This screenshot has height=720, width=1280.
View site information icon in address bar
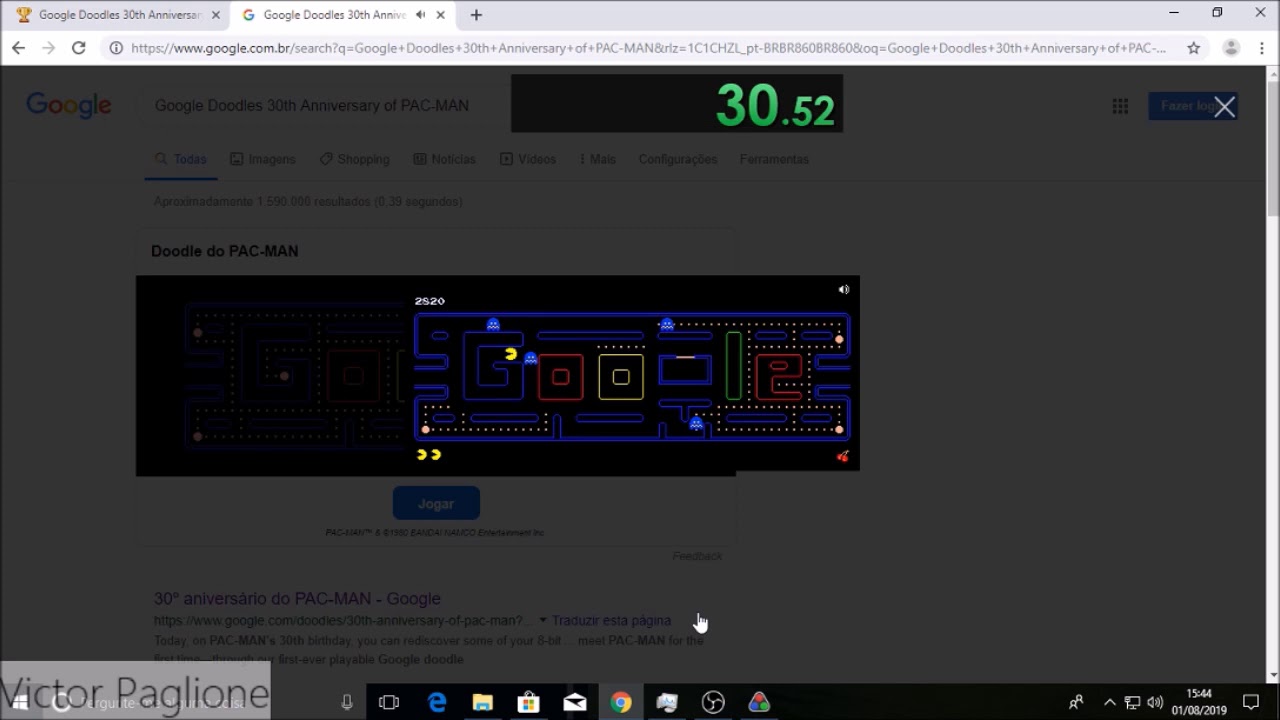click(x=116, y=48)
